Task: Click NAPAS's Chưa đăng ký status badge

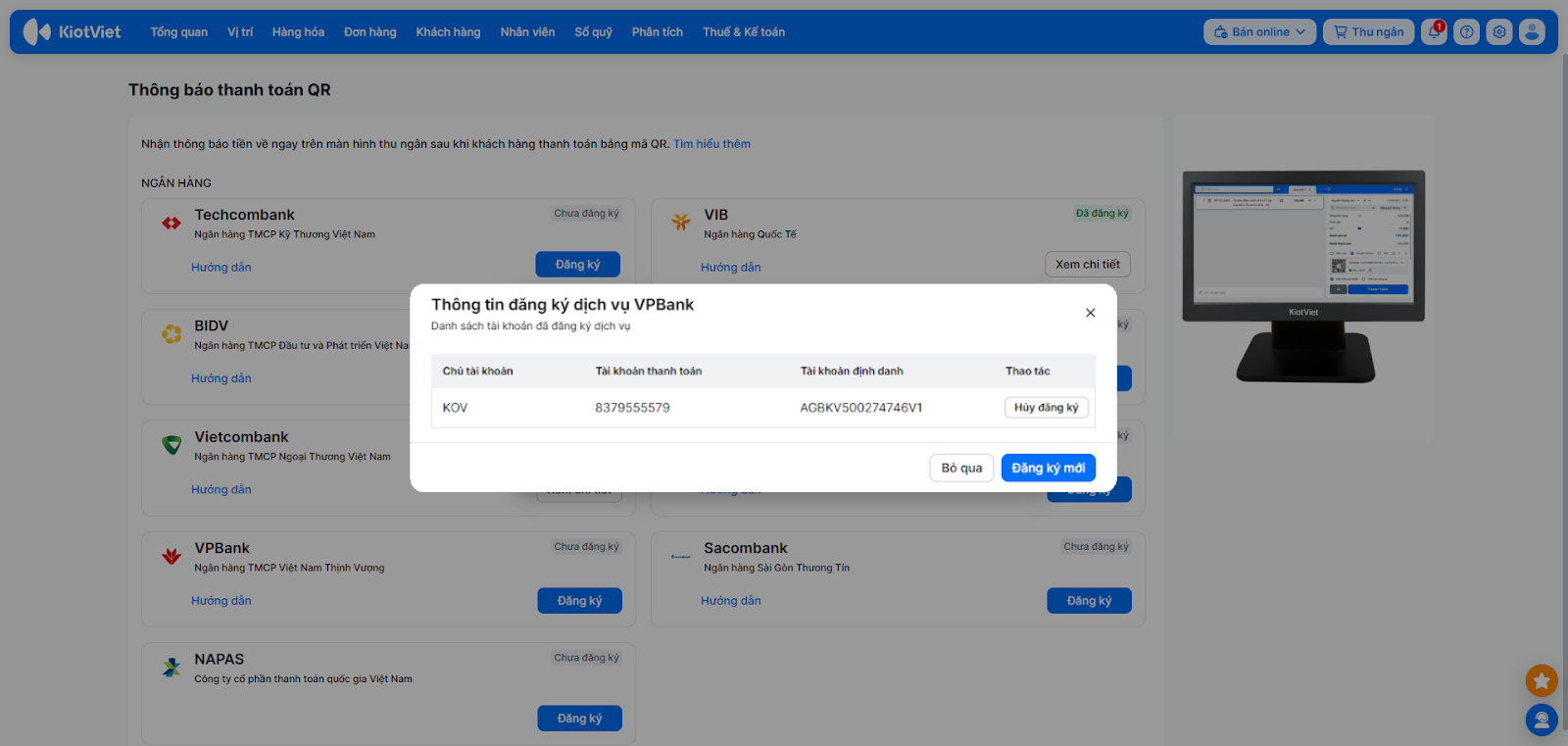Action: tap(587, 658)
